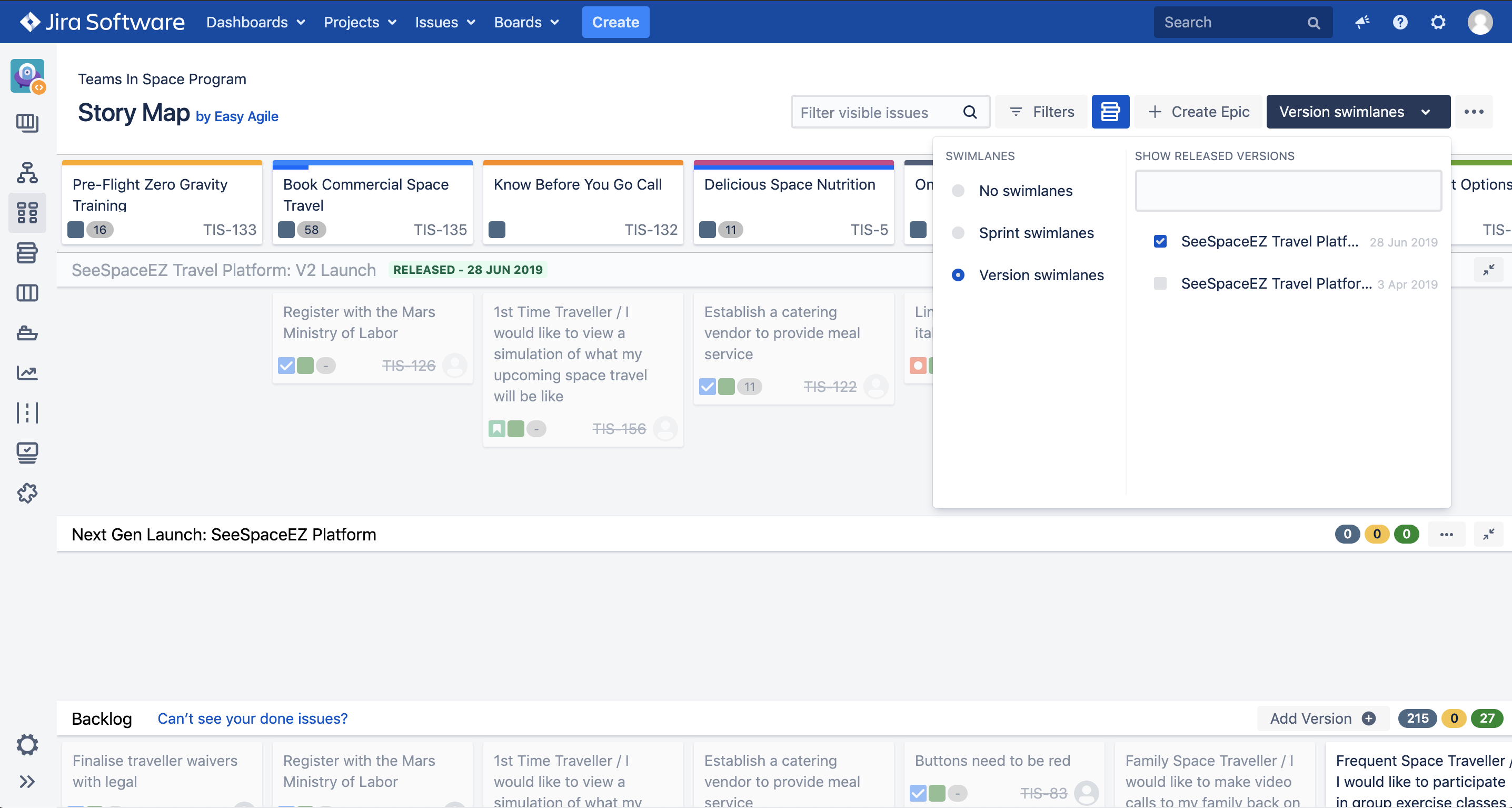The width and height of the screenshot is (1512, 808).
Task: Click the Add-ons puzzle icon in sidebar
Action: pos(27,493)
